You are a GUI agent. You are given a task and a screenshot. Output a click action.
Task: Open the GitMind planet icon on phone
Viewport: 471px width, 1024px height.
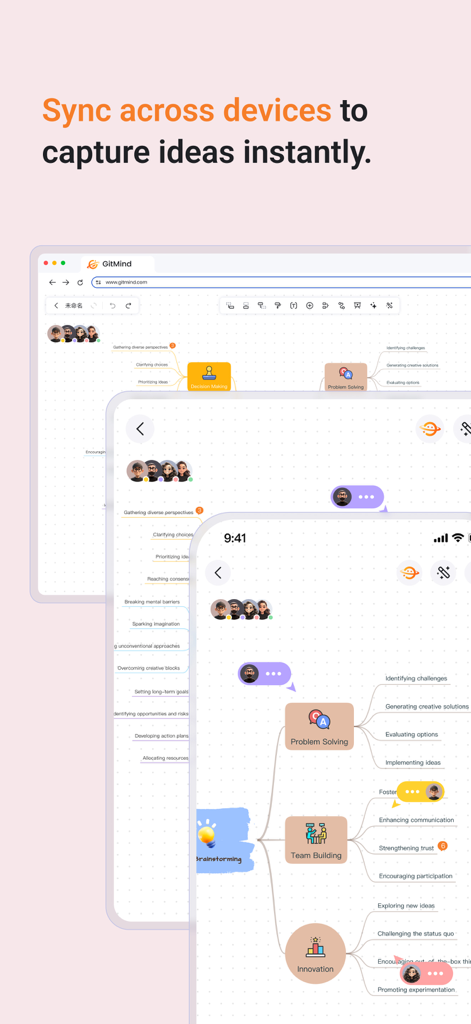click(x=410, y=573)
